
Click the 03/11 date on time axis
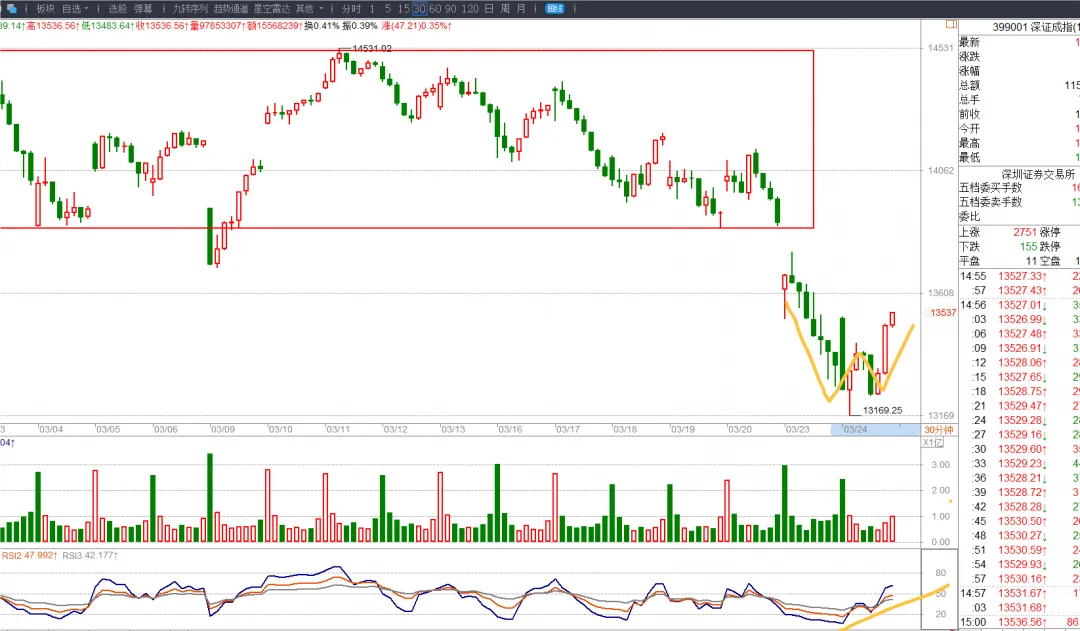338,429
